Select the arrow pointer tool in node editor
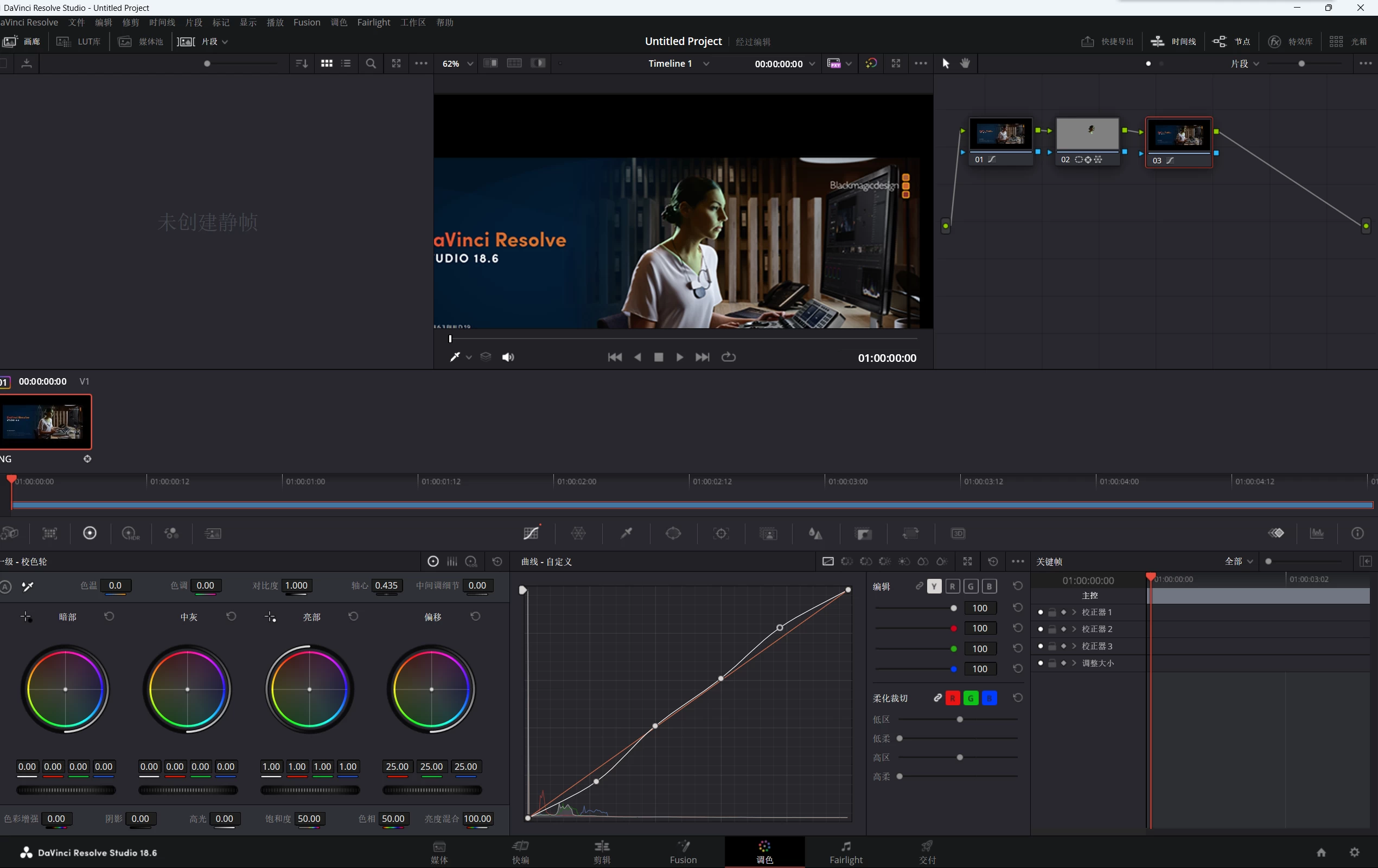 click(946, 63)
